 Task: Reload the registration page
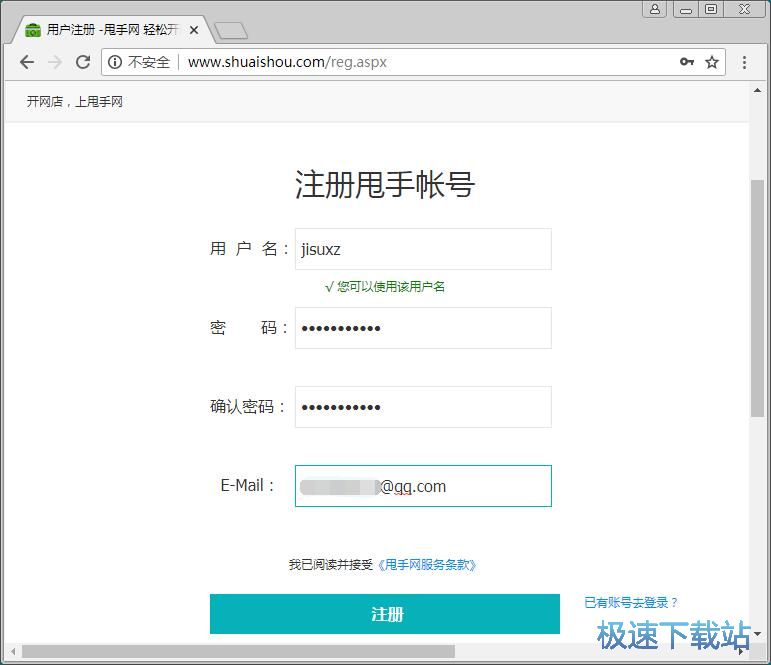[x=83, y=62]
